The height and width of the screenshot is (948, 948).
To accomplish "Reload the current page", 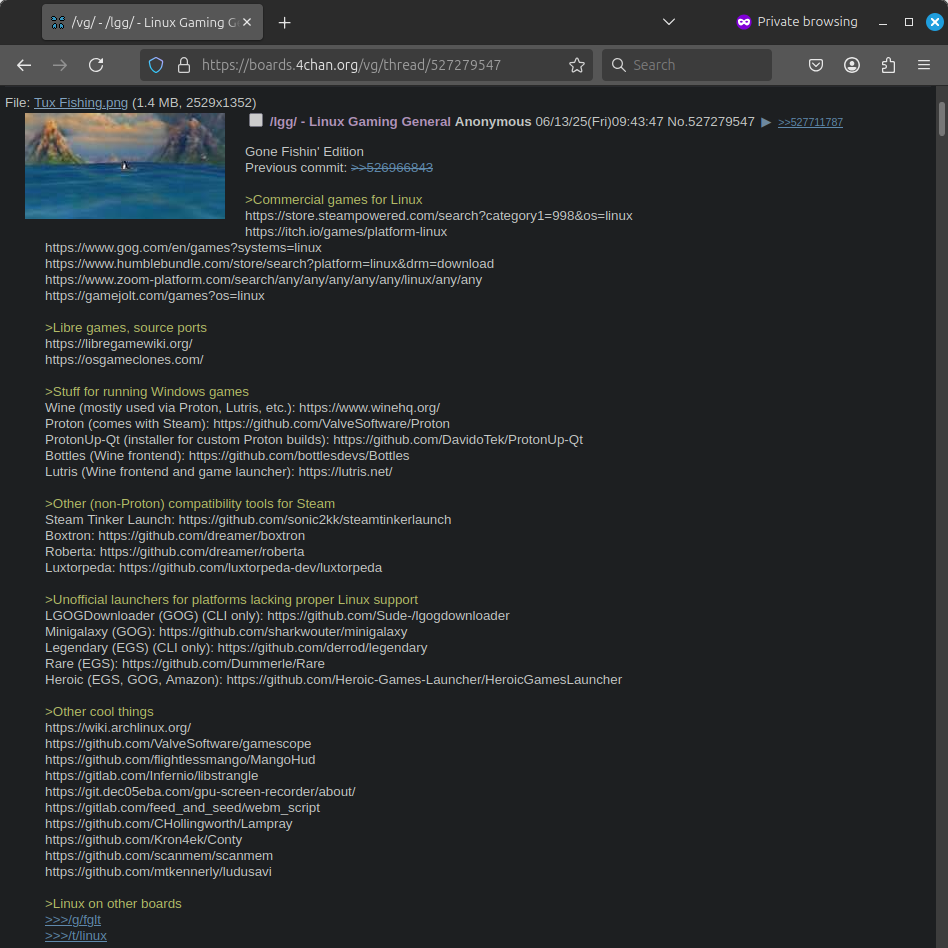I will pyautogui.click(x=96, y=65).
